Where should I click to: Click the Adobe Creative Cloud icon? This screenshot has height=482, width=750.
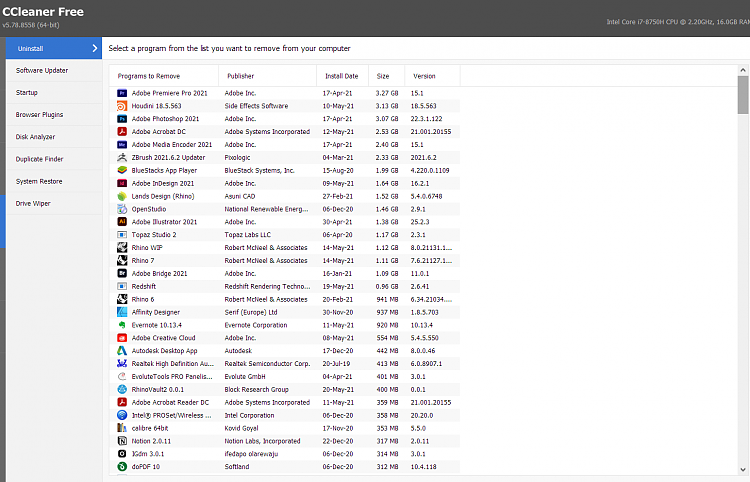point(122,338)
